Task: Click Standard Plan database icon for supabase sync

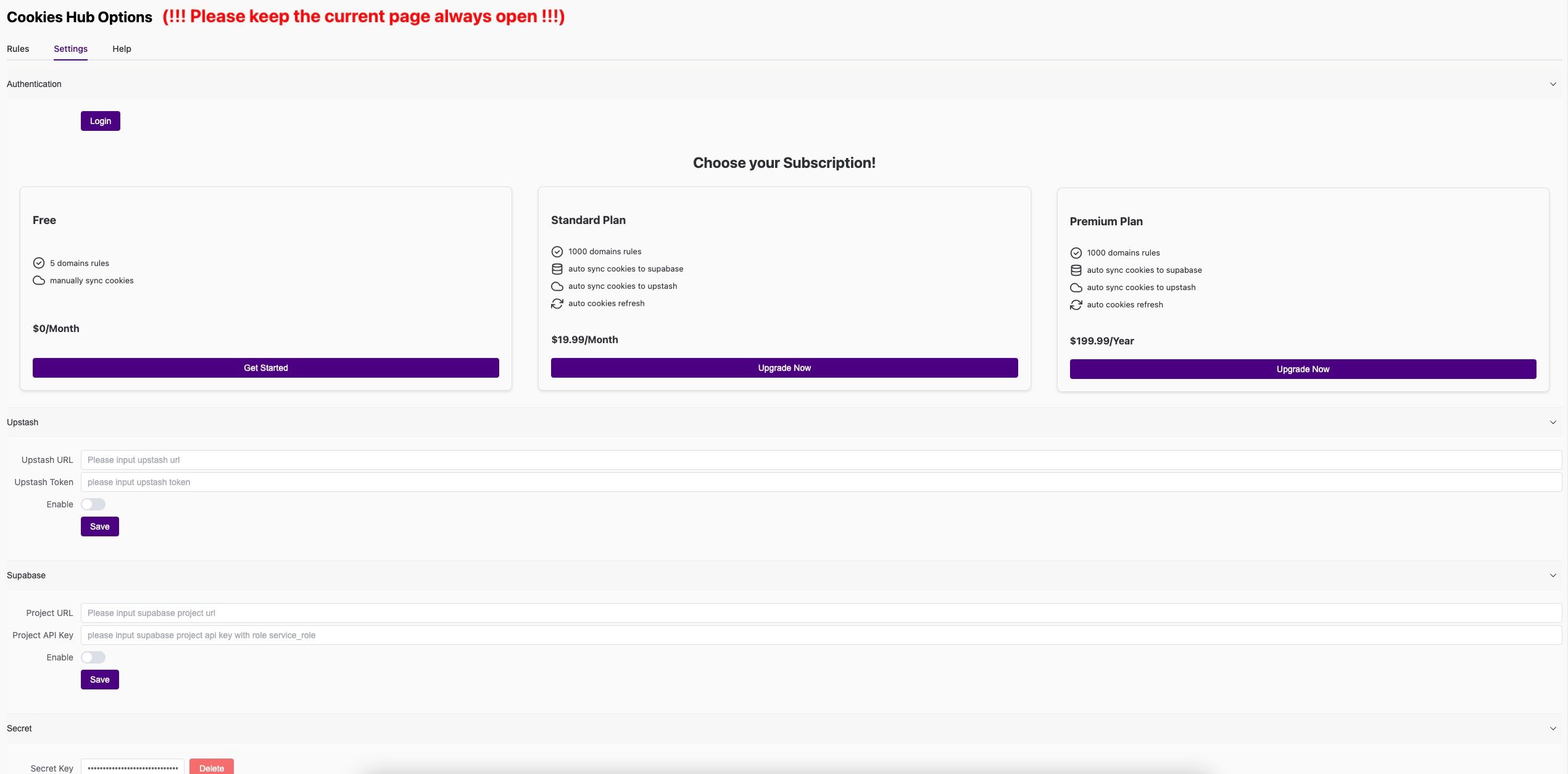Action: [x=557, y=269]
